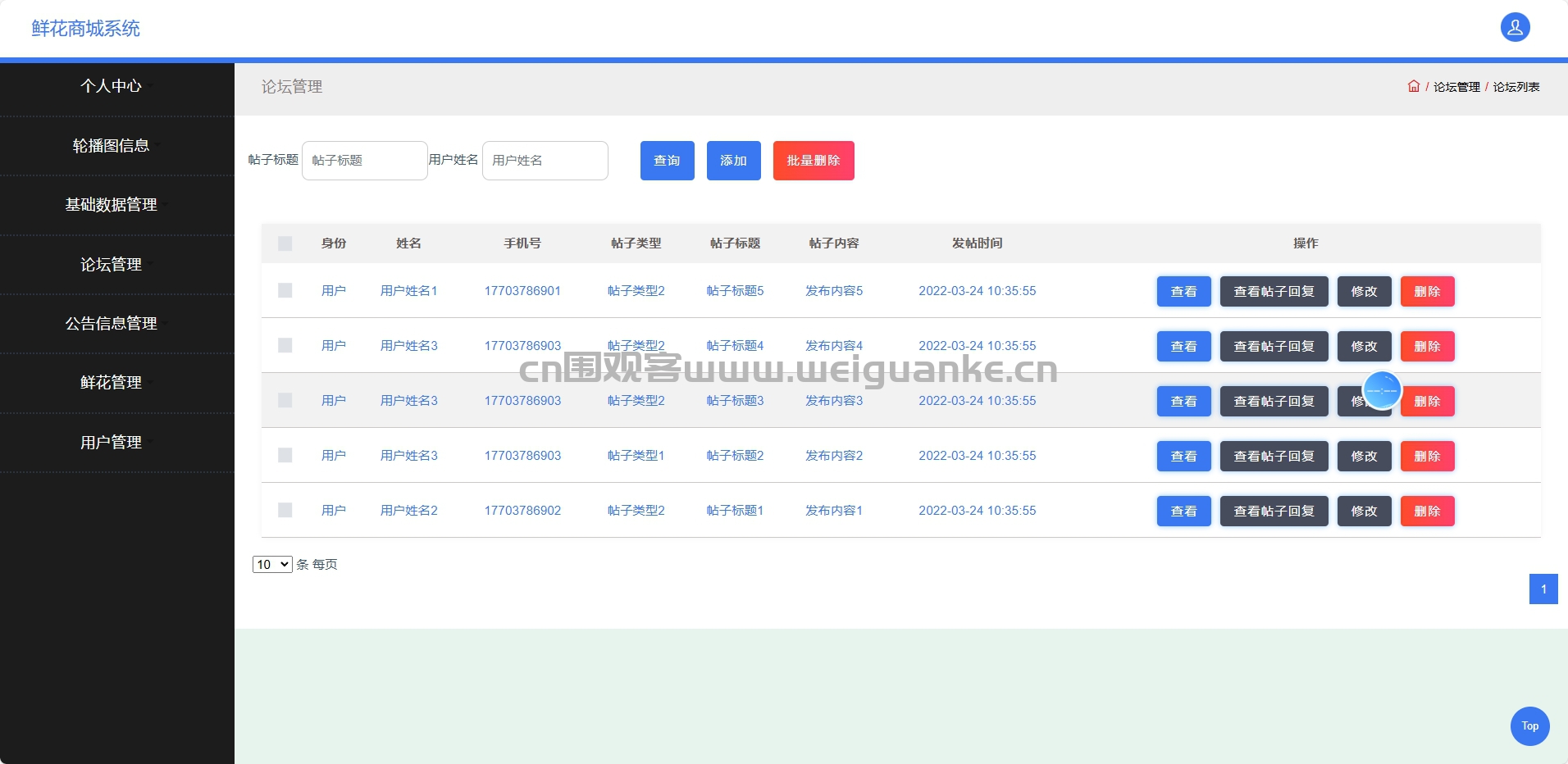Click the 论坛列表 breadcrumb link
Viewport: 1568px width, 764px height.
click(x=1516, y=87)
